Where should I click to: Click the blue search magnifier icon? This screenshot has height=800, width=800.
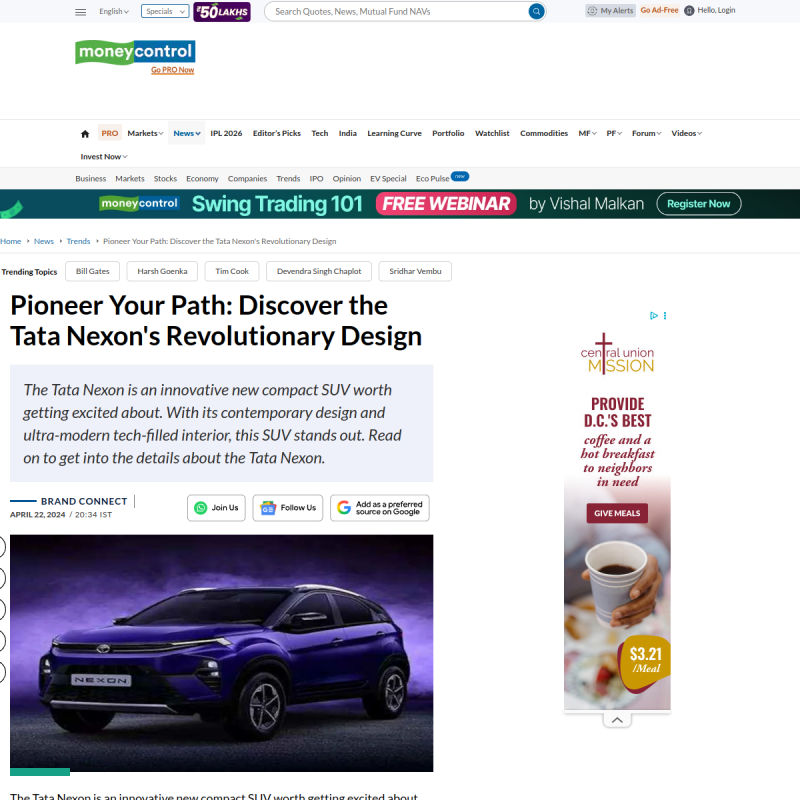(x=536, y=11)
